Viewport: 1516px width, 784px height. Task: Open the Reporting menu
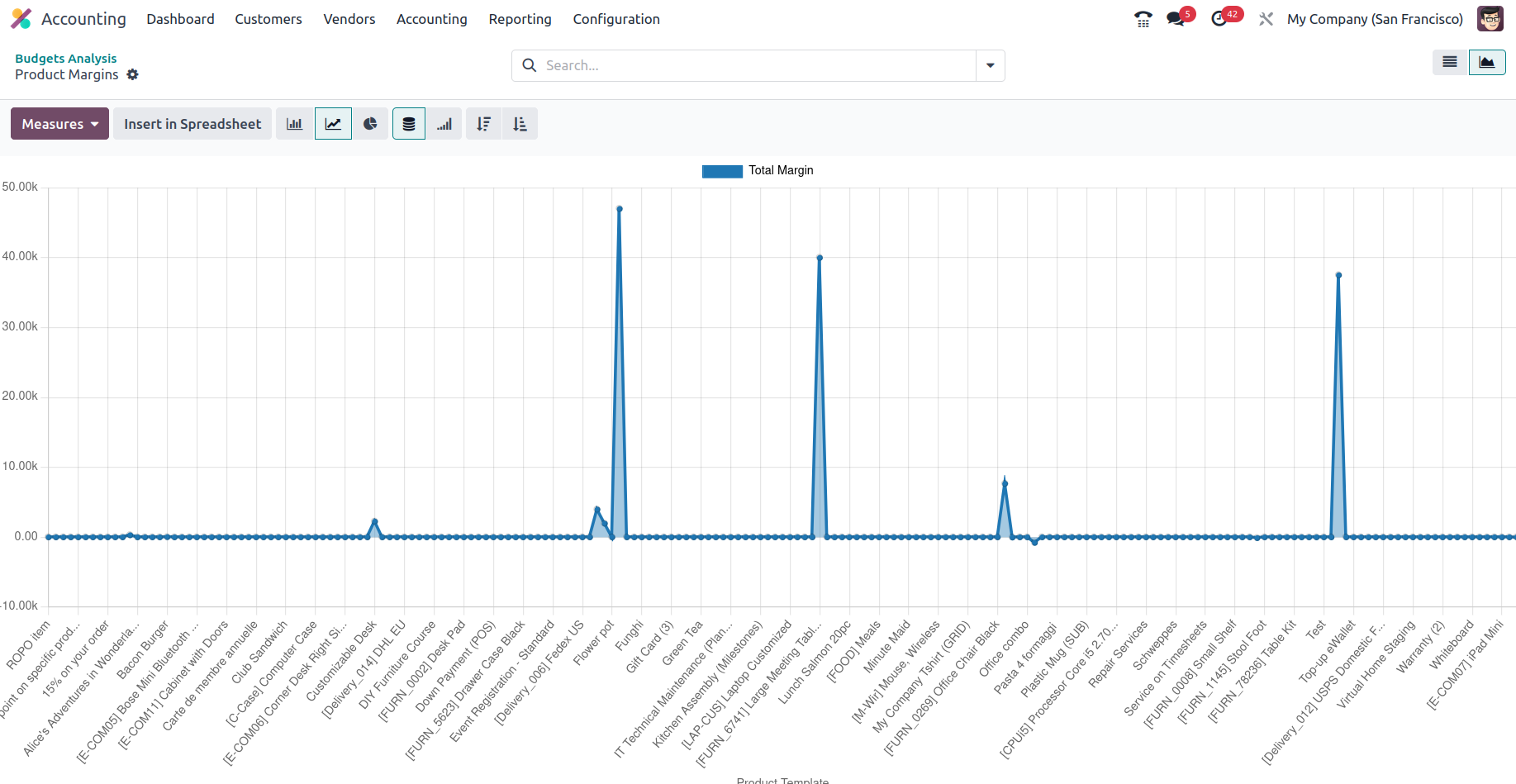tap(520, 19)
